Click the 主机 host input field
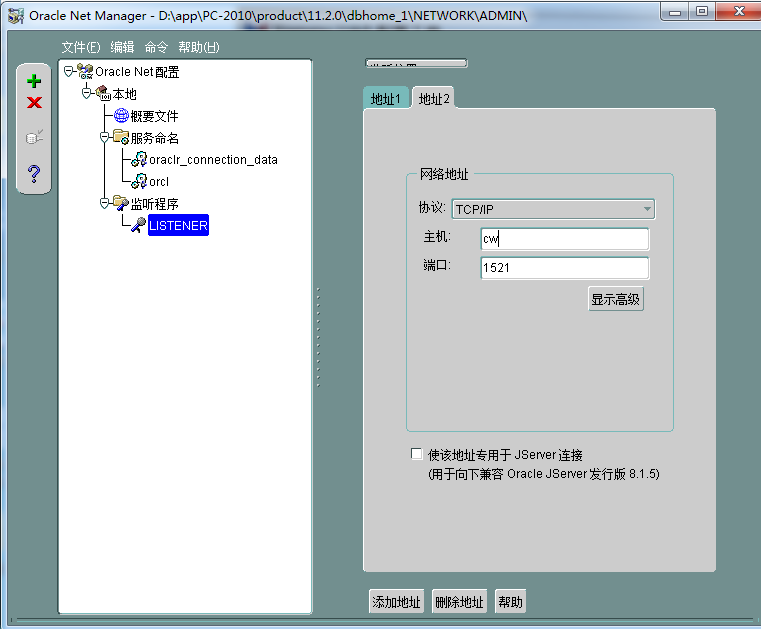The height and width of the screenshot is (629, 761). click(564, 239)
